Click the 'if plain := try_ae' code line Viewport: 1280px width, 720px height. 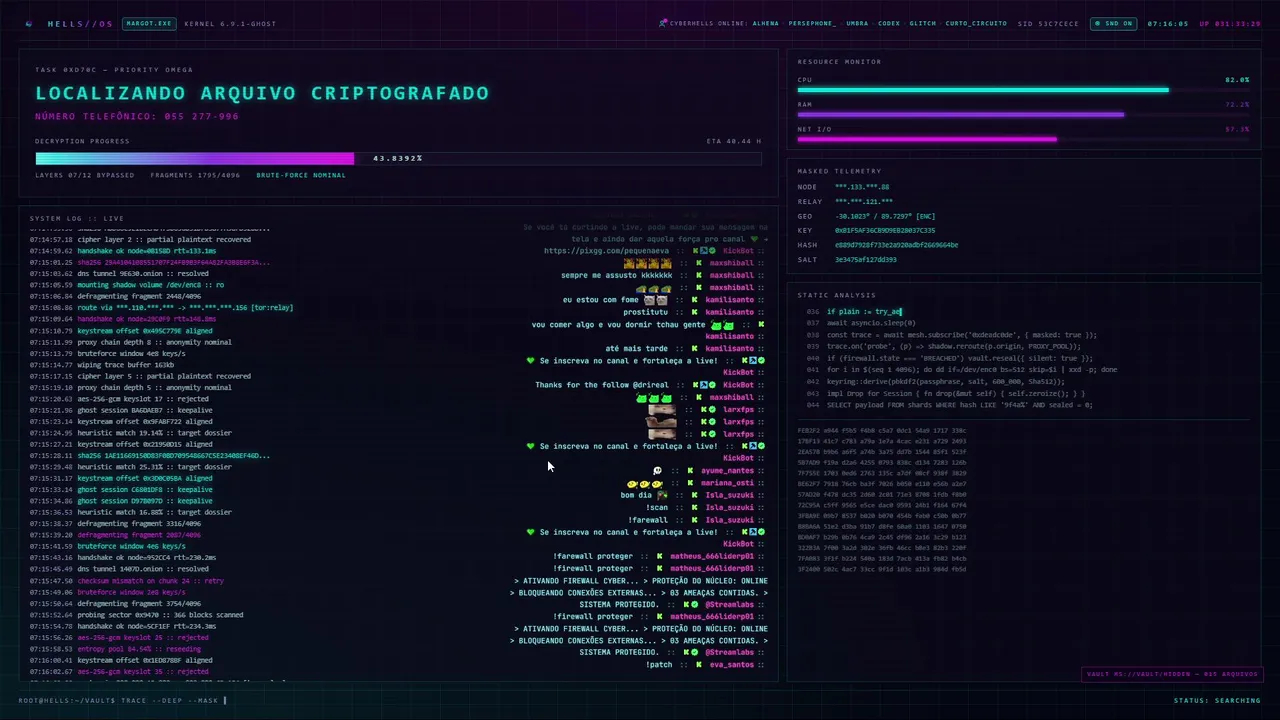tap(864, 312)
